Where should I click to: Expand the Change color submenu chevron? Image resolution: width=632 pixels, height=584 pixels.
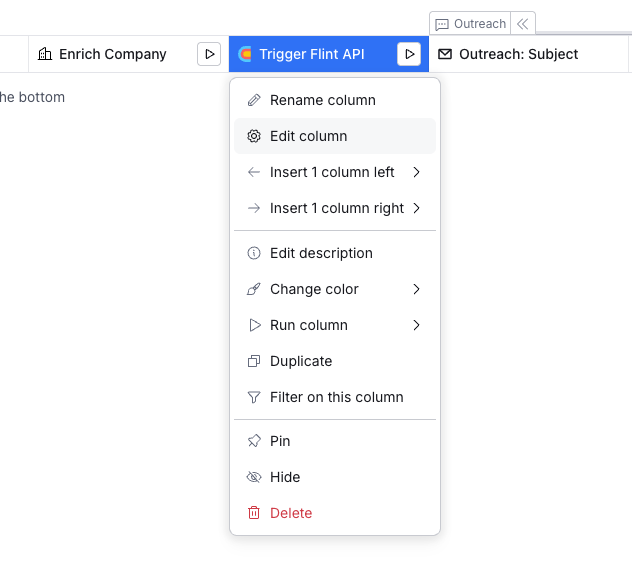pyautogui.click(x=416, y=289)
